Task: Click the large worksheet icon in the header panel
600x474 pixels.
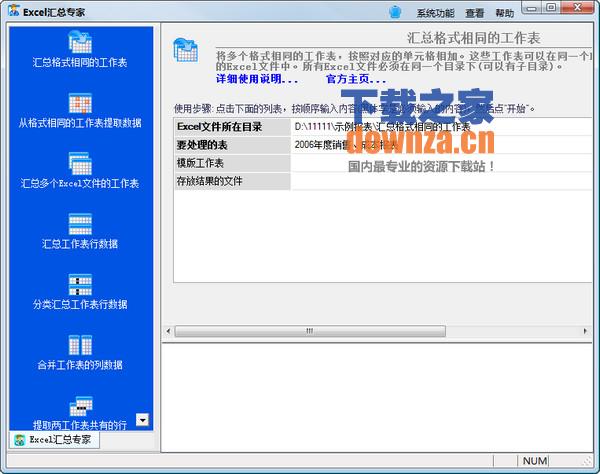Action: pyautogui.click(x=186, y=50)
